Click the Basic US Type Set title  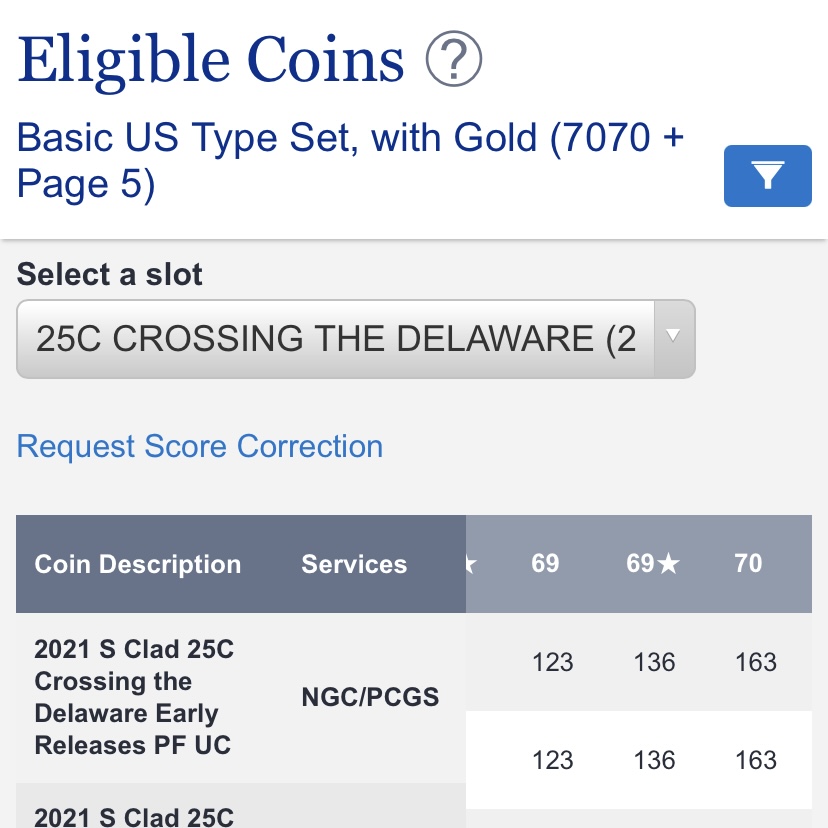(350, 160)
